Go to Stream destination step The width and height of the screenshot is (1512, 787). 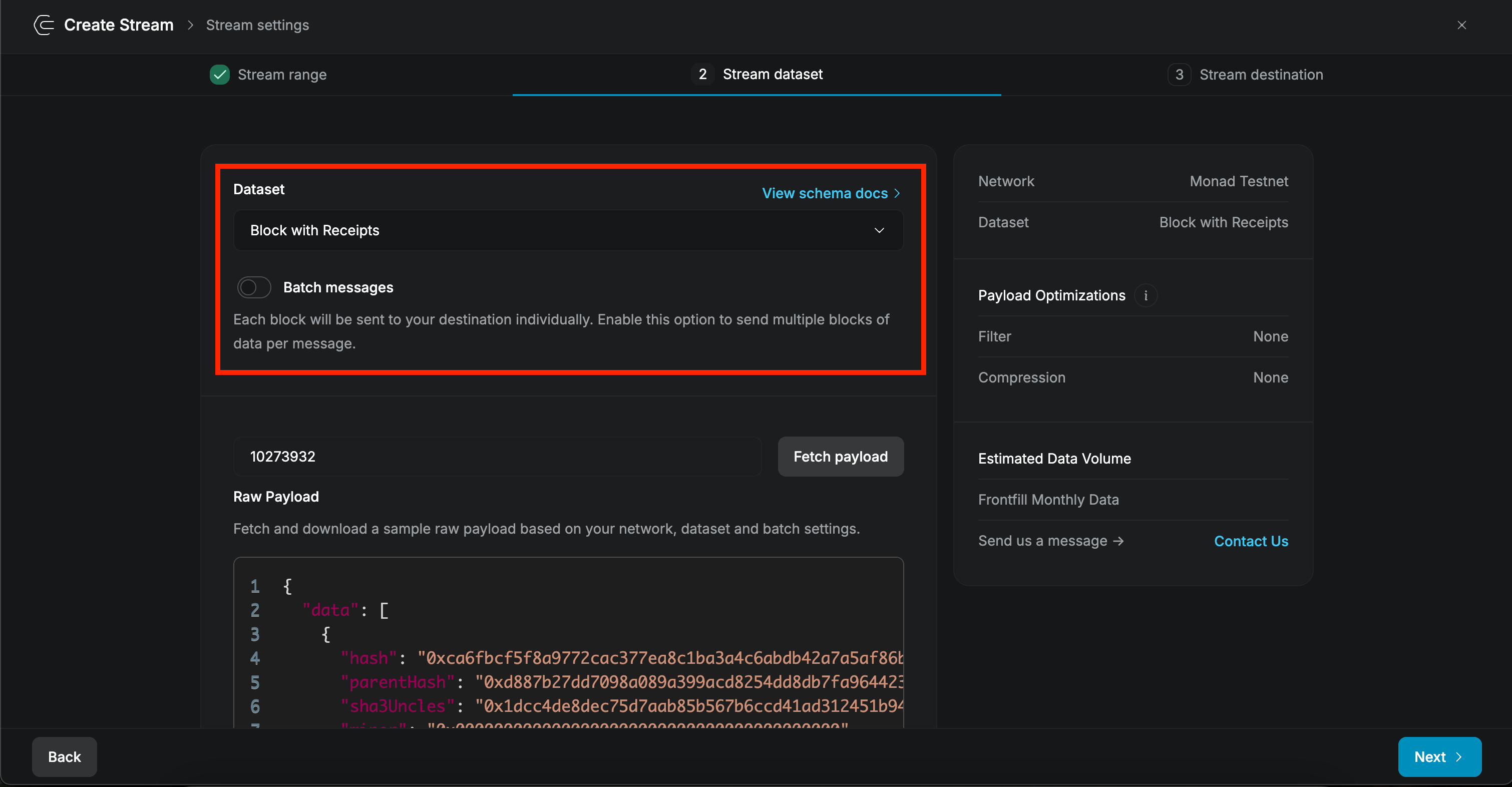point(1245,75)
